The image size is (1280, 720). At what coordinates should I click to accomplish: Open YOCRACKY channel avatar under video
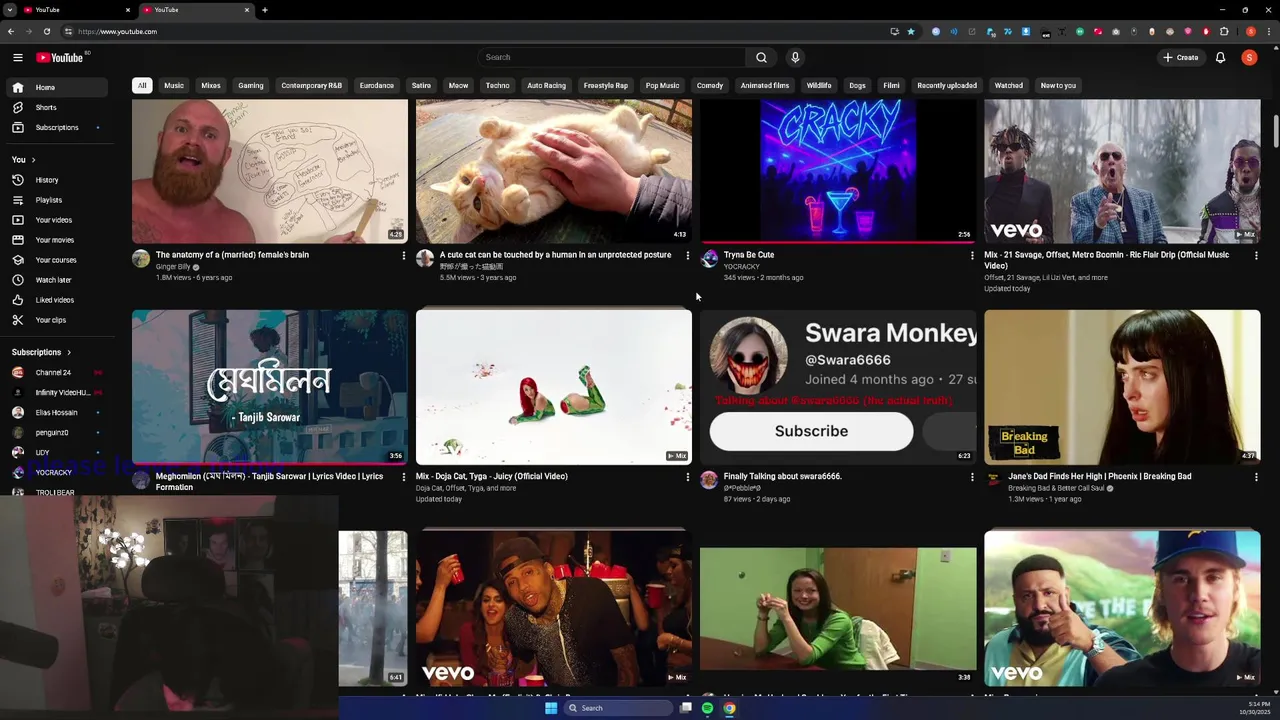(x=709, y=259)
